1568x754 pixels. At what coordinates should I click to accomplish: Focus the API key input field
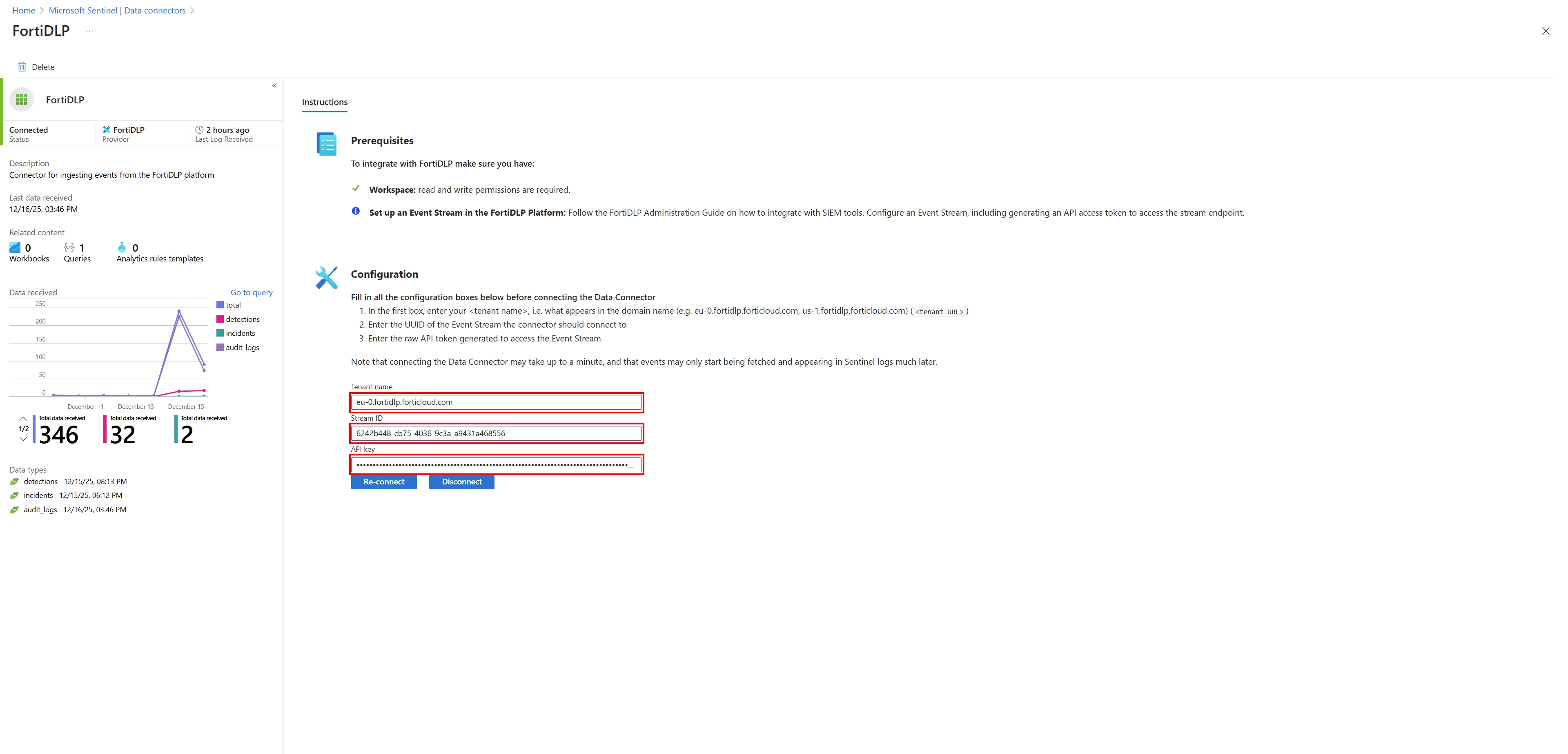pyautogui.click(x=497, y=465)
